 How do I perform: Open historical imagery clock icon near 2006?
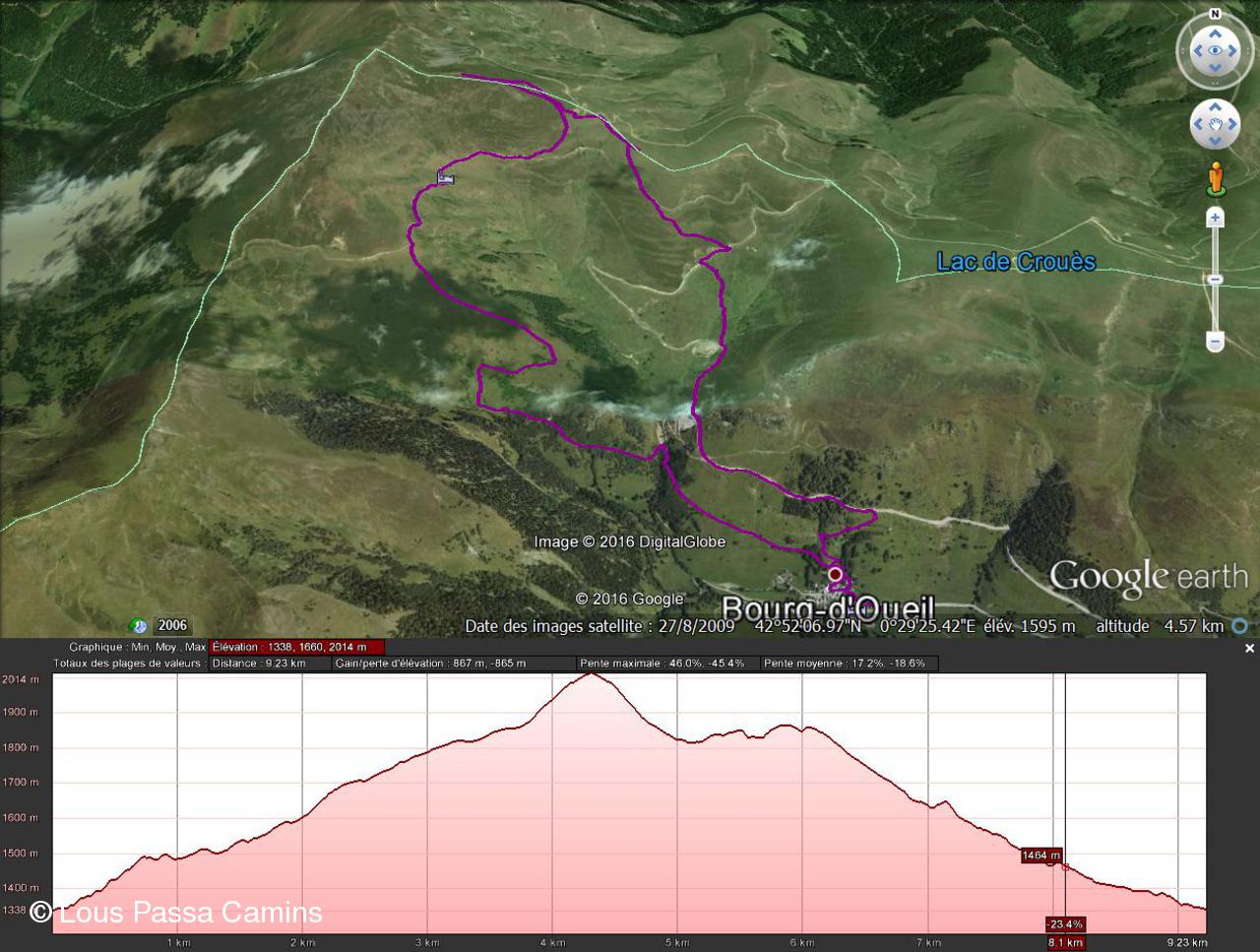pos(139,626)
